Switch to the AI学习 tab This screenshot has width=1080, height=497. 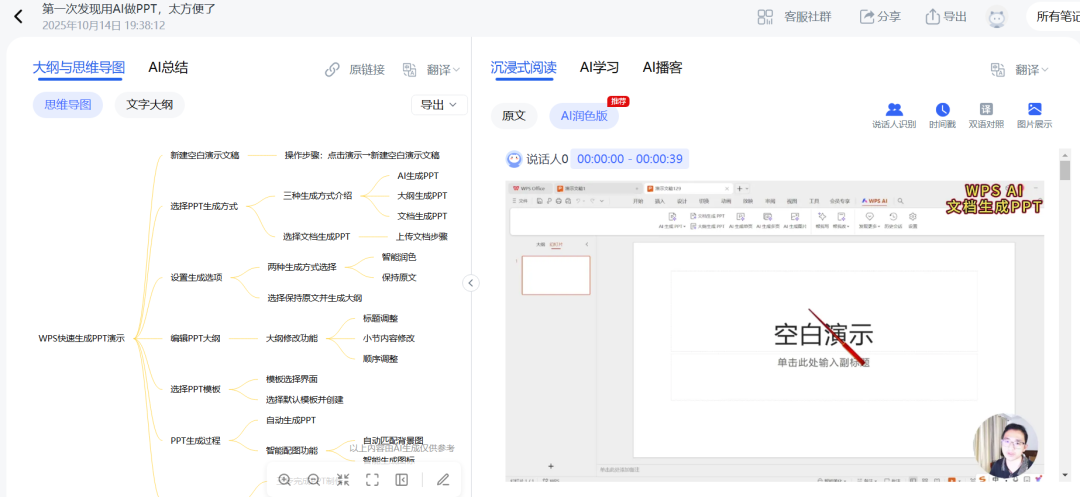pos(599,67)
